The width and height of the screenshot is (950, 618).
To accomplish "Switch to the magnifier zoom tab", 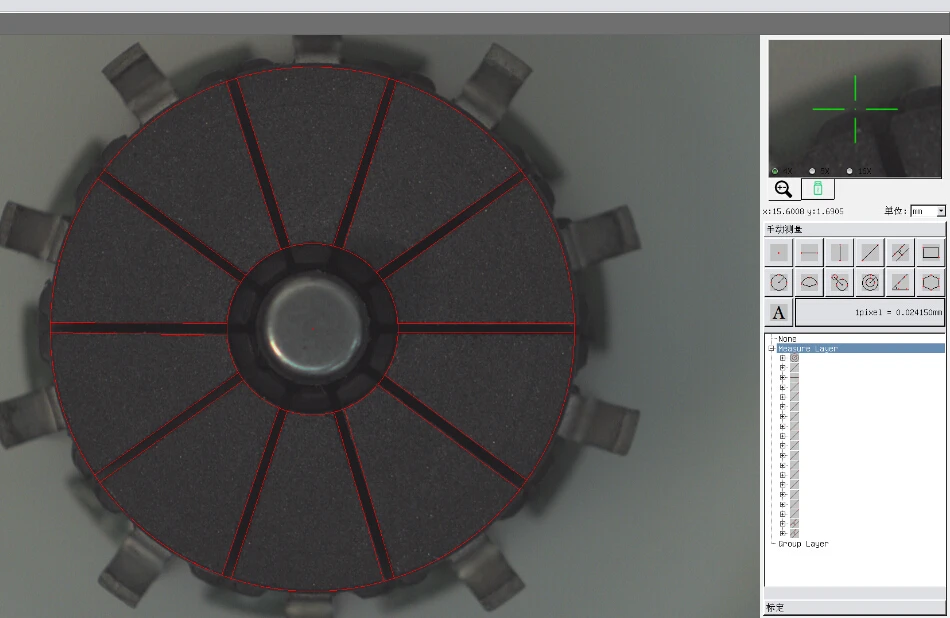I will [783, 189].
